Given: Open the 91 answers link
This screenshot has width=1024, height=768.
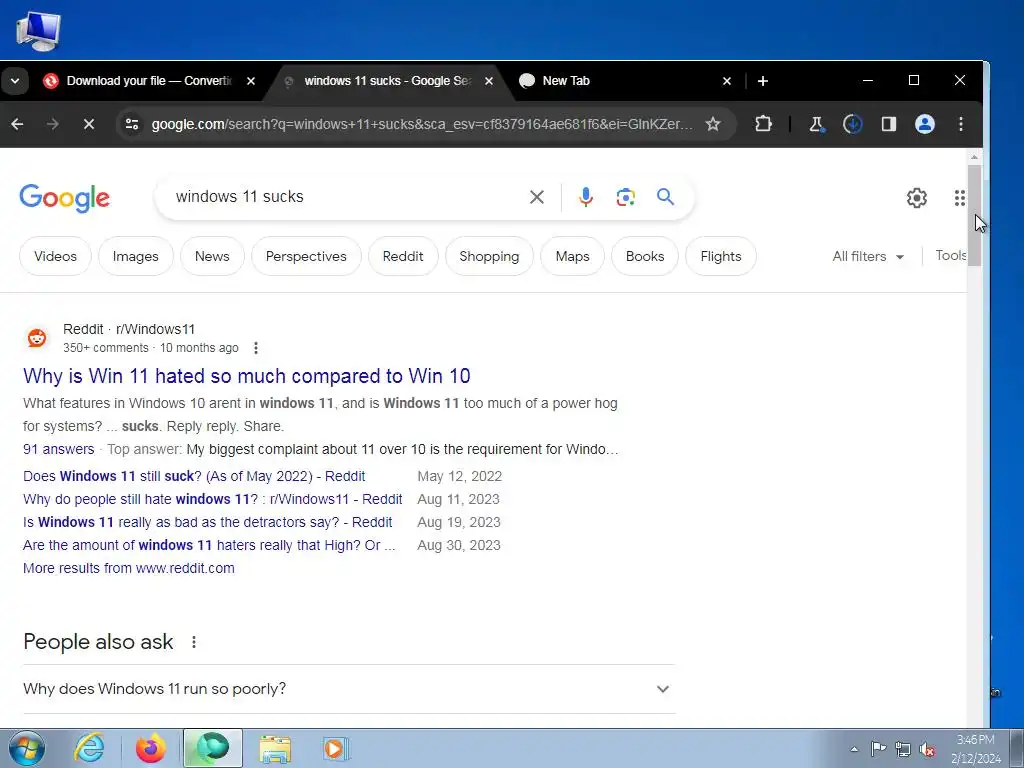Looking at the screenshot, I should coord(59,449).
